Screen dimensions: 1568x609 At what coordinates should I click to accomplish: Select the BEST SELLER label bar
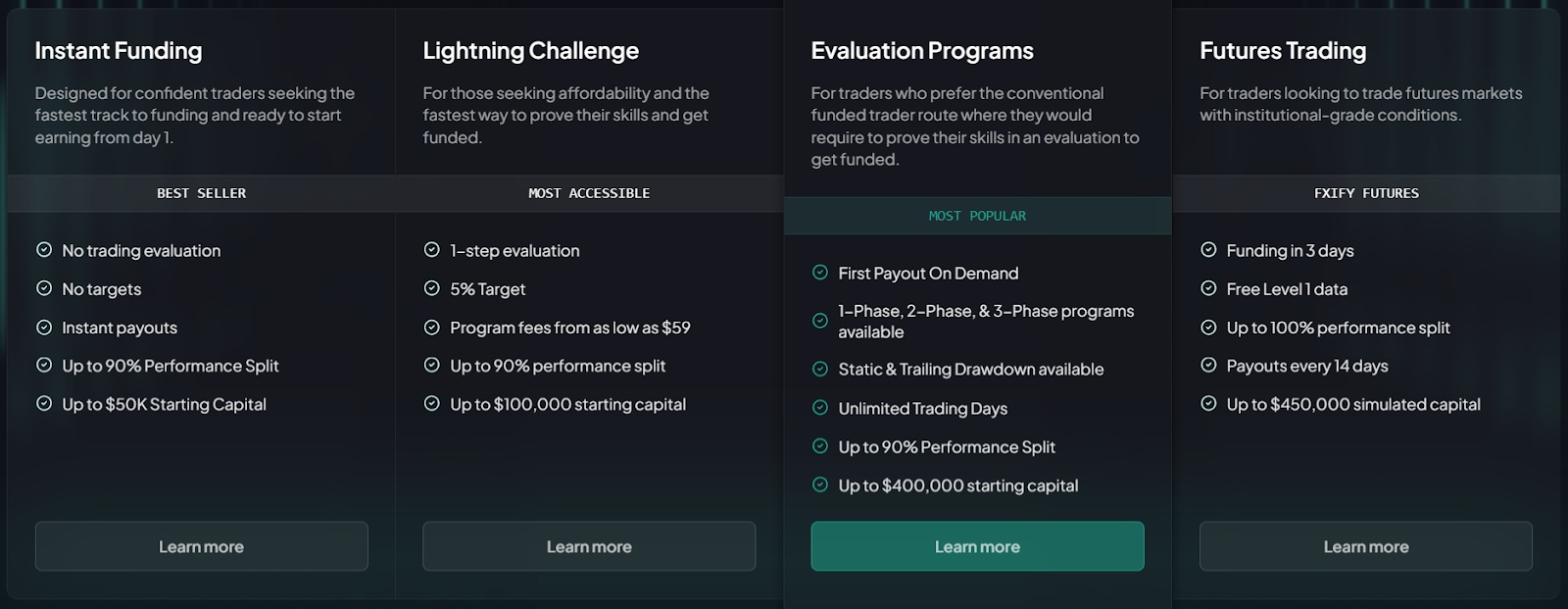[201, 193]
